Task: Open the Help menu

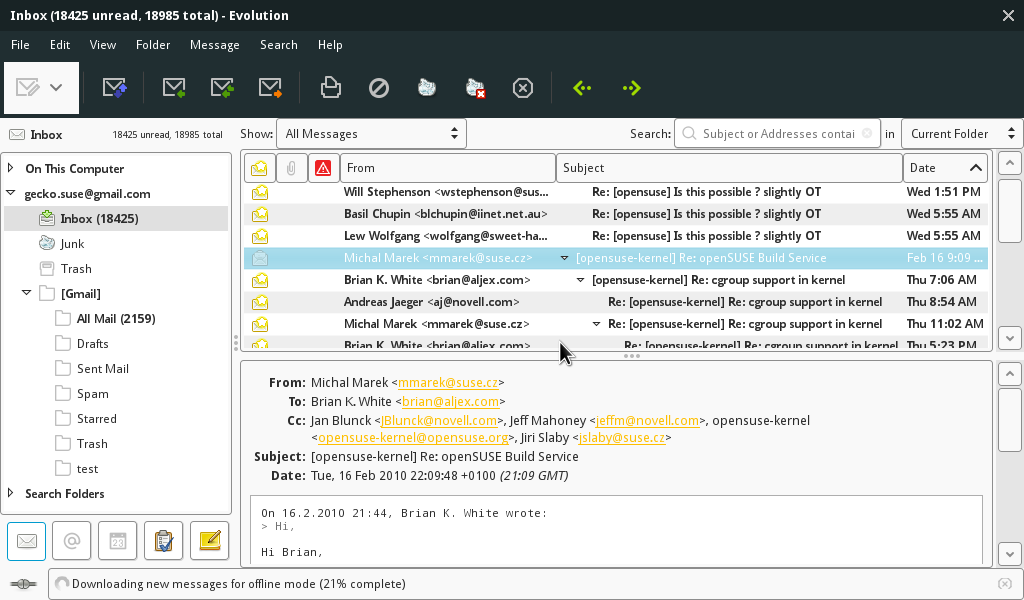Action: [330, 44]
